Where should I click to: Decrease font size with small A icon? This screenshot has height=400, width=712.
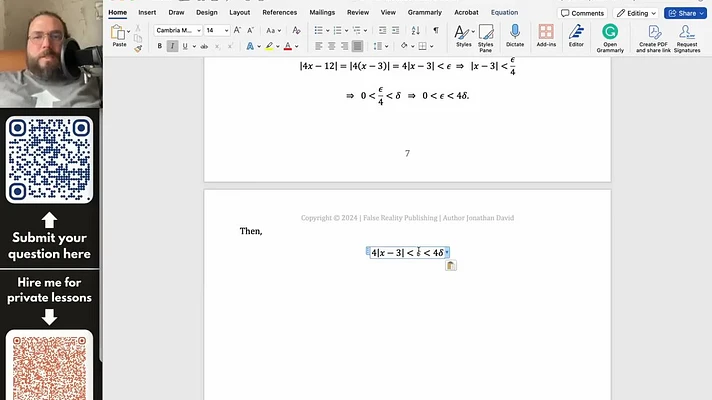(250, 30)
